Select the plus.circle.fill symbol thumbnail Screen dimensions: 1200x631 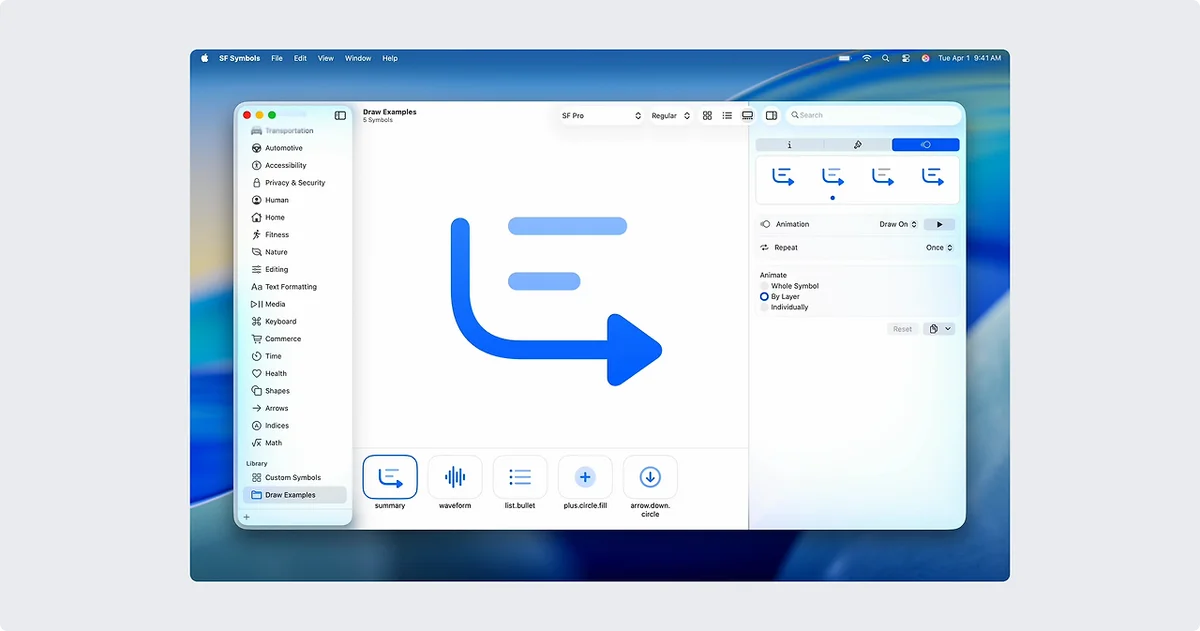pos(585,478)
